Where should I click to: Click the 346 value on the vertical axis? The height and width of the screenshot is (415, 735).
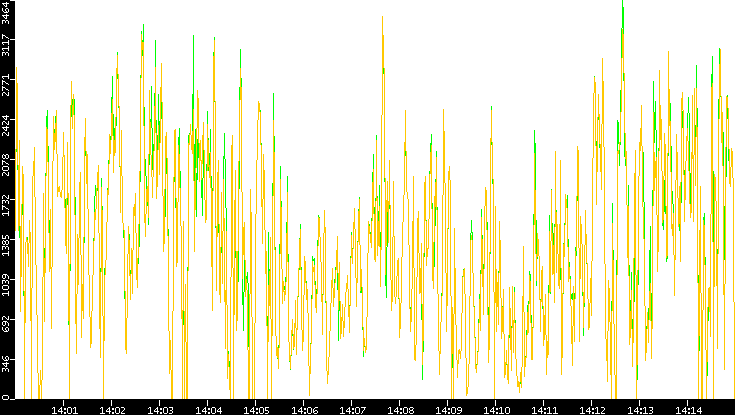pyautogui.click(x=6, y=363)
